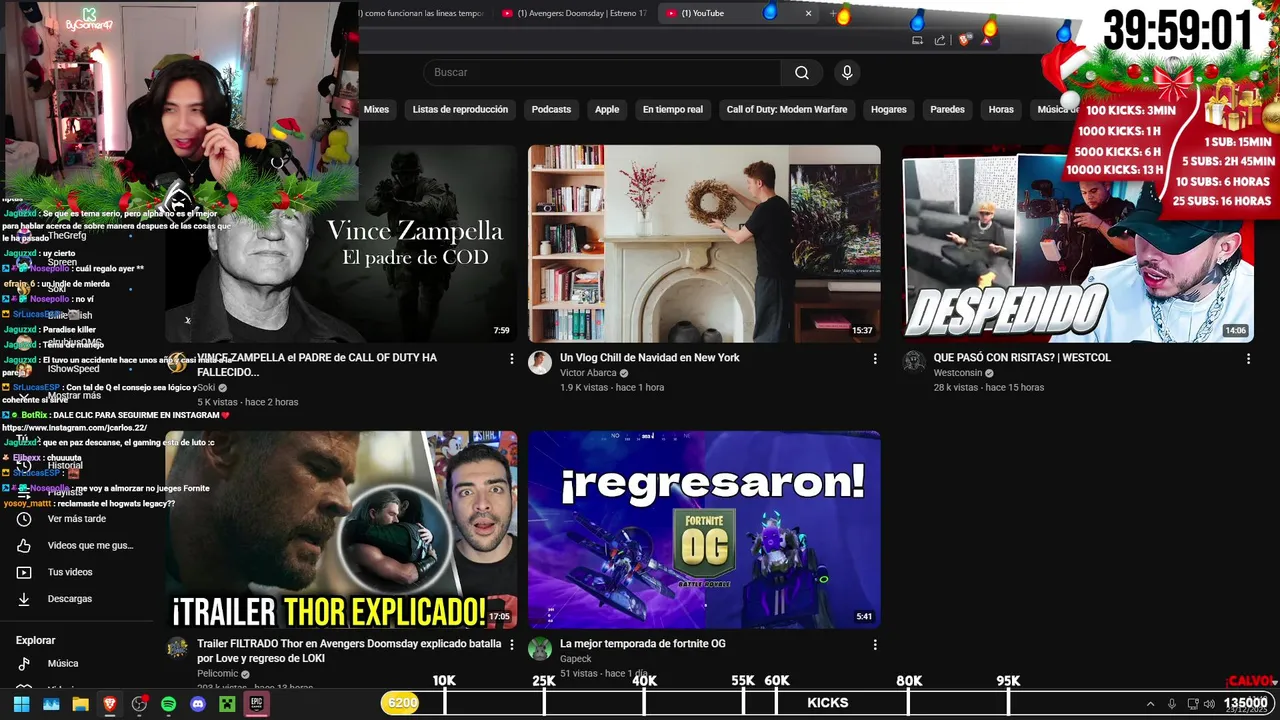Open Minecraft launcher from taskbar

(227, 704)
